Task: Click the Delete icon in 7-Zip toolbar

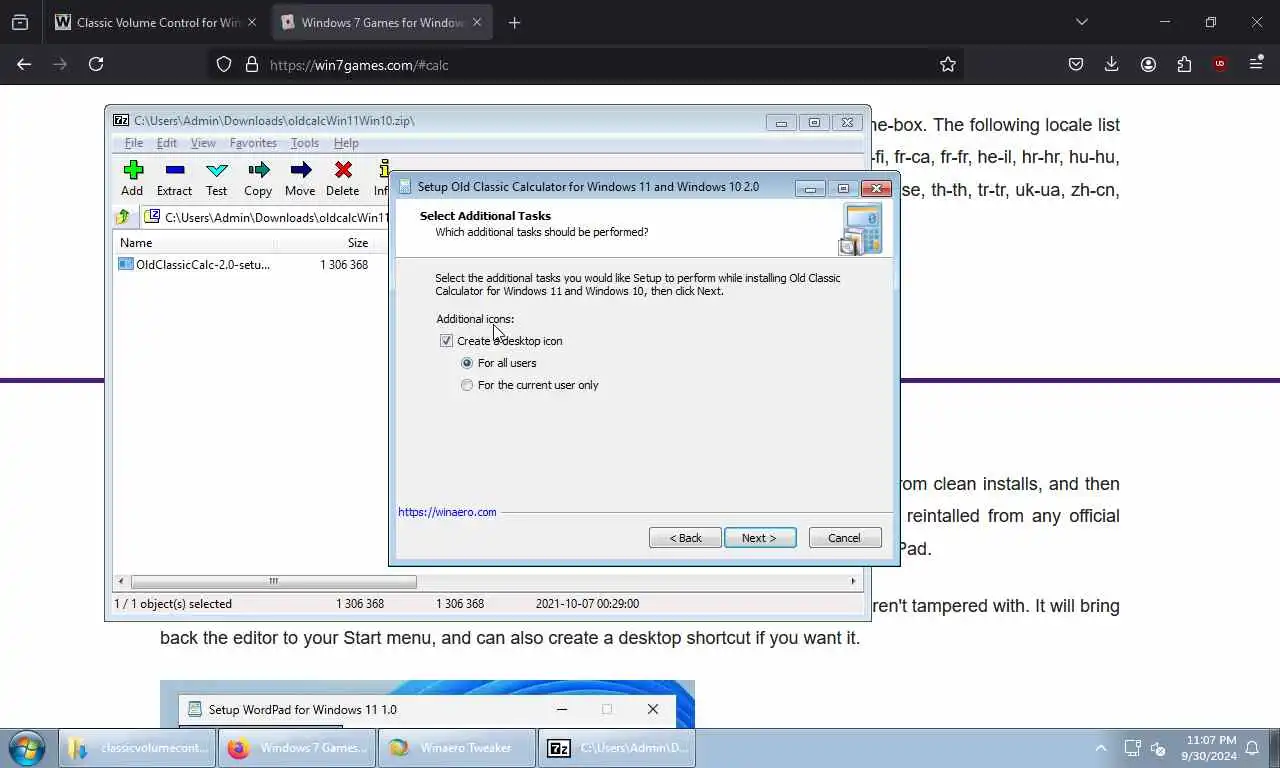Action: tap(342, 178)
